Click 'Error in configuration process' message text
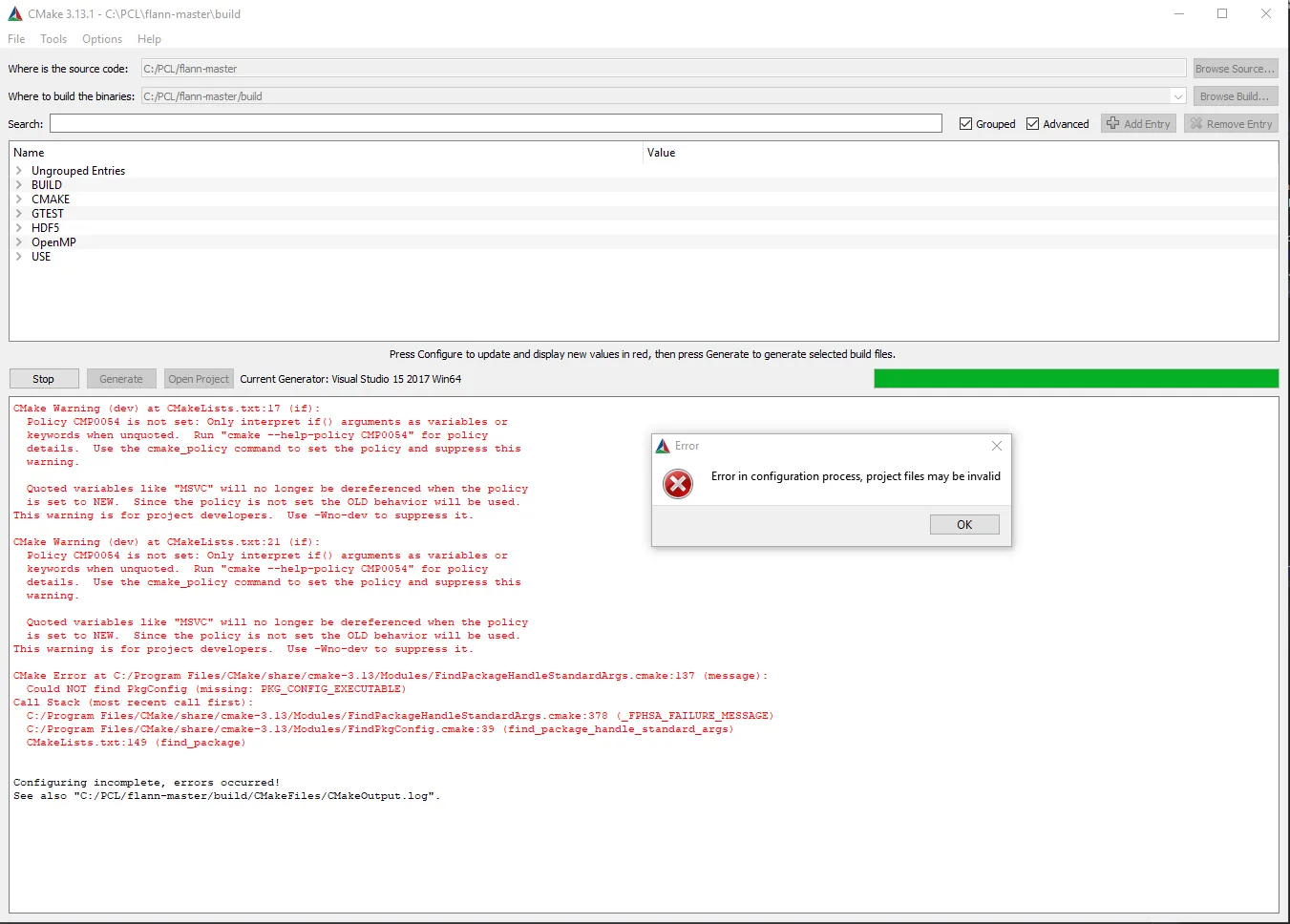Screen dimensions: 1290x924 [856, 476]
